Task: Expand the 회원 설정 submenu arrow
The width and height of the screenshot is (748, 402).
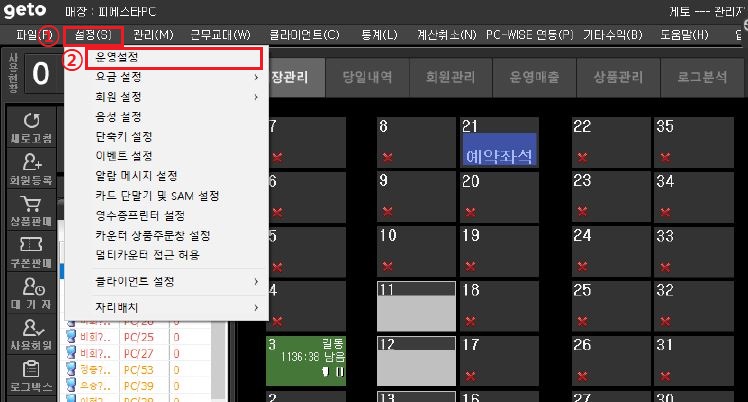Action: pyautogui.click(x=256, y=98)
